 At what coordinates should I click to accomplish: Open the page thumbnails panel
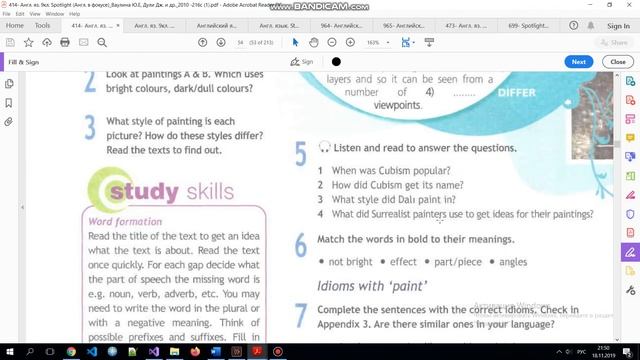(9, 84)
